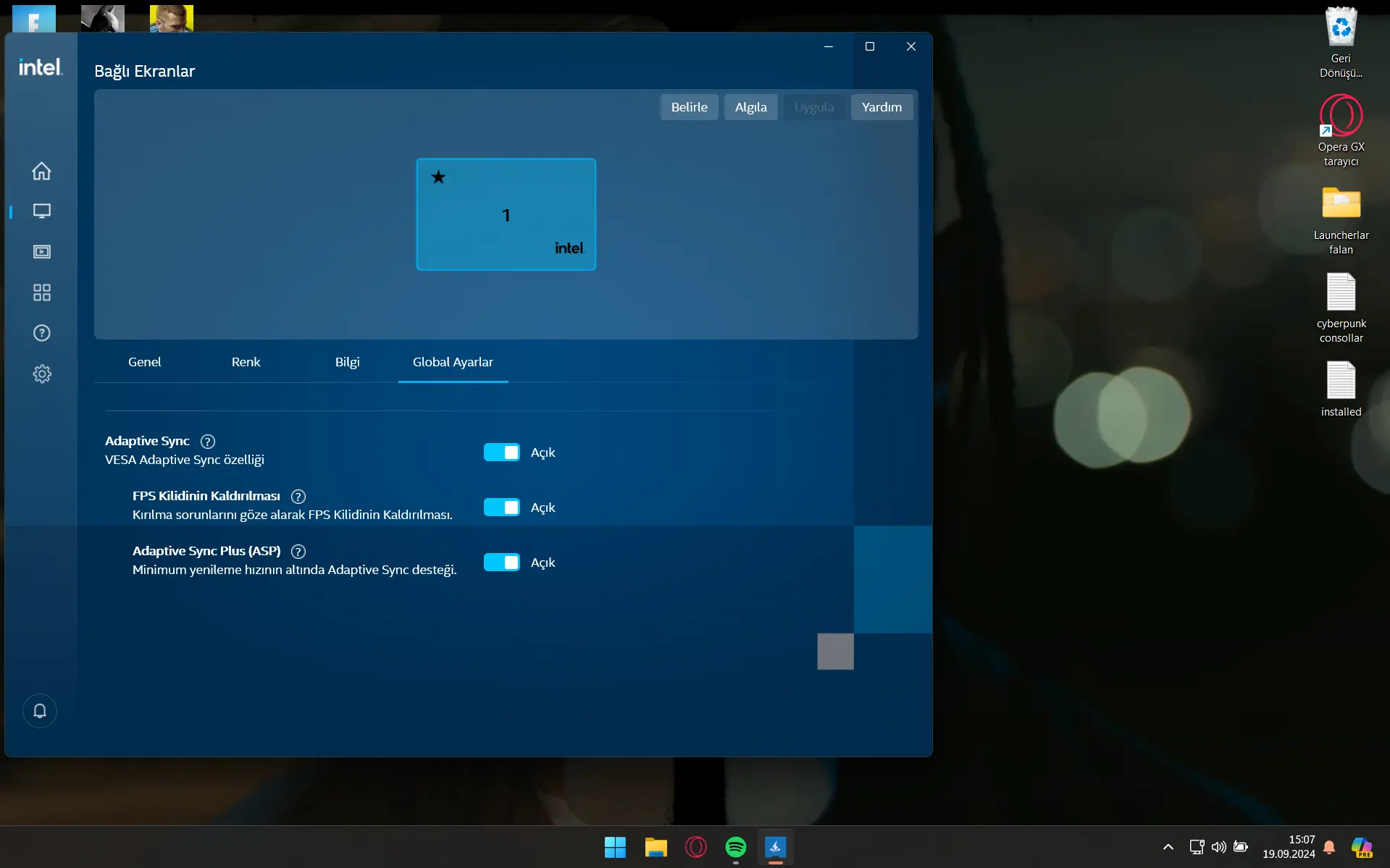Select cyberpunk consollar file on desktop
The height and width of the screenshot is (868, 1390).
[x=1341, y=308]
